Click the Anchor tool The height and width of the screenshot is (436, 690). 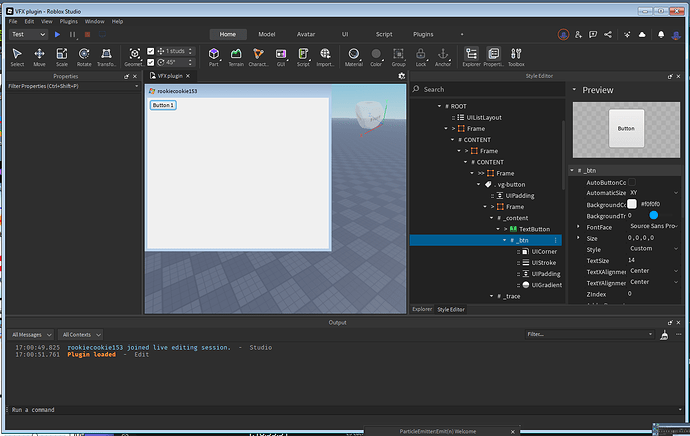[x=443, y=57]
